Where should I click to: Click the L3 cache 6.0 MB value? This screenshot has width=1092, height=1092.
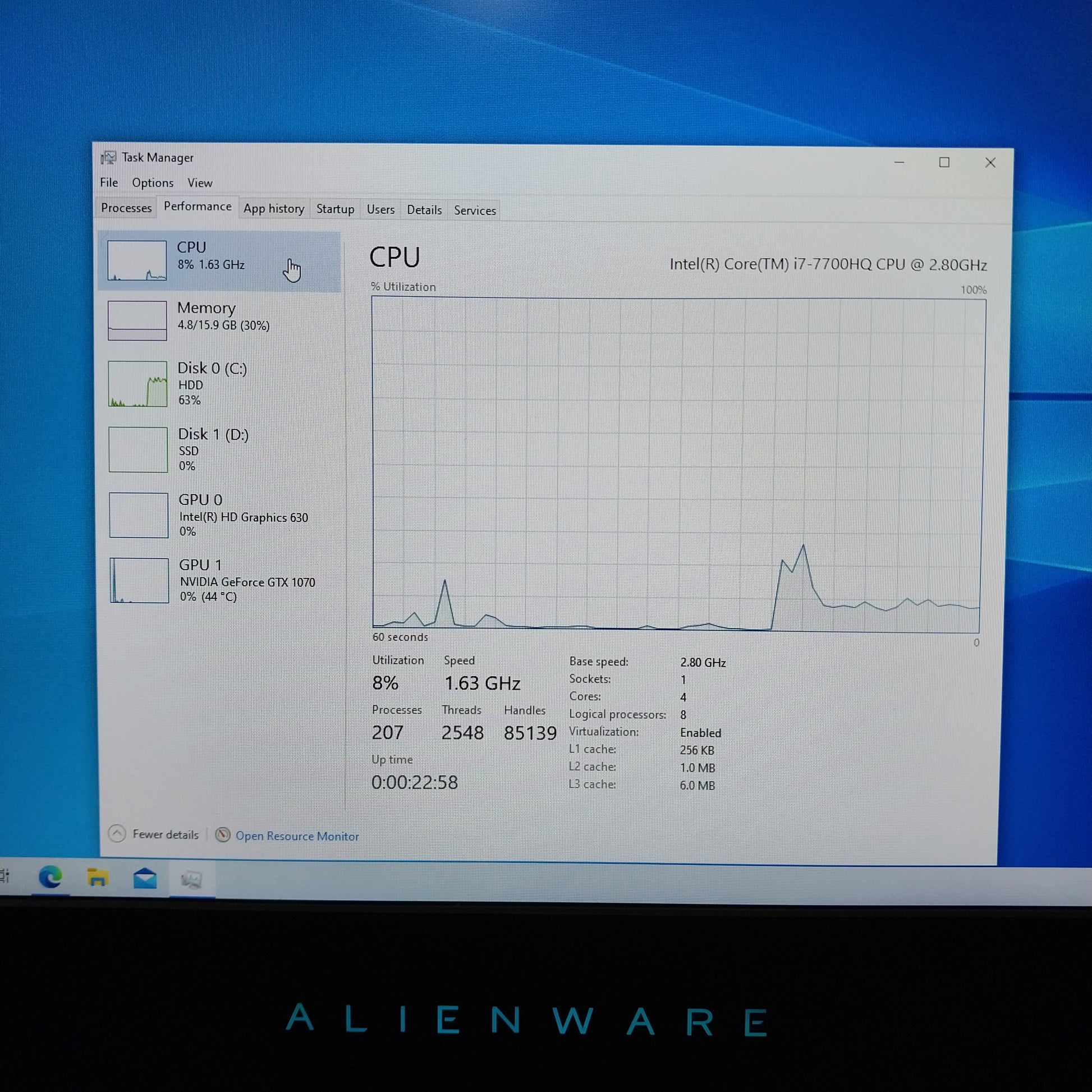(x=698, y=785)
